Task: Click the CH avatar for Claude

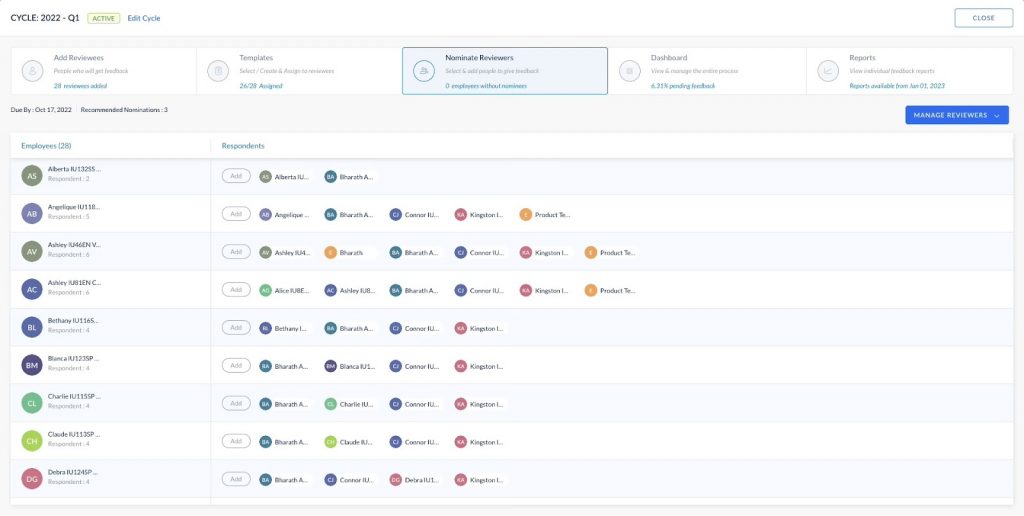Action: point(32,440)
